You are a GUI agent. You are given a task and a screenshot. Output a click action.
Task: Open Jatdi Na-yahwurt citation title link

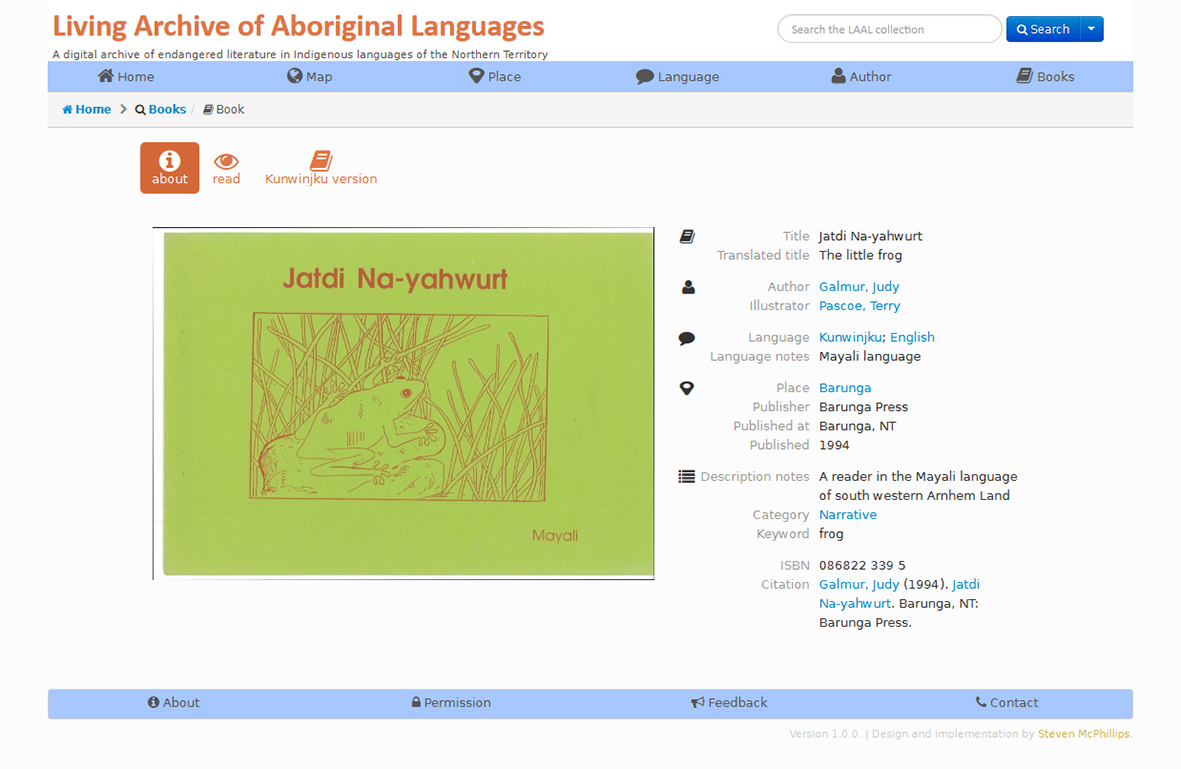(899, 594)
